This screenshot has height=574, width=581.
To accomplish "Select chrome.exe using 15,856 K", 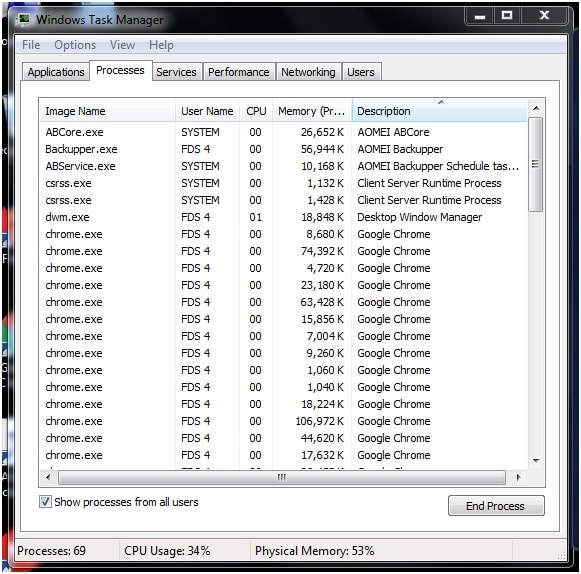I will click(x=283, y=319).
